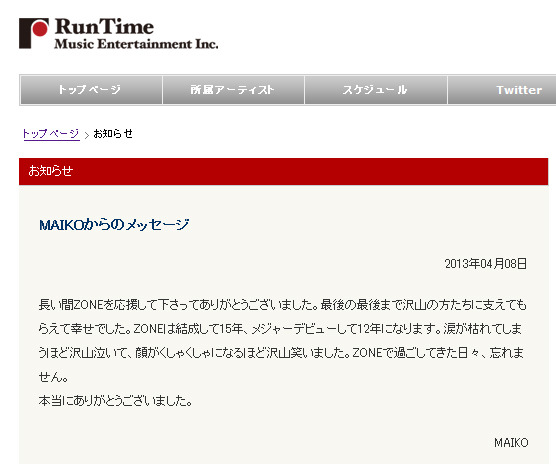Click the 'Music Entertainment Inc.' logo subtitle
Viewport: 556px width, 464px height.
coord(136,44)
